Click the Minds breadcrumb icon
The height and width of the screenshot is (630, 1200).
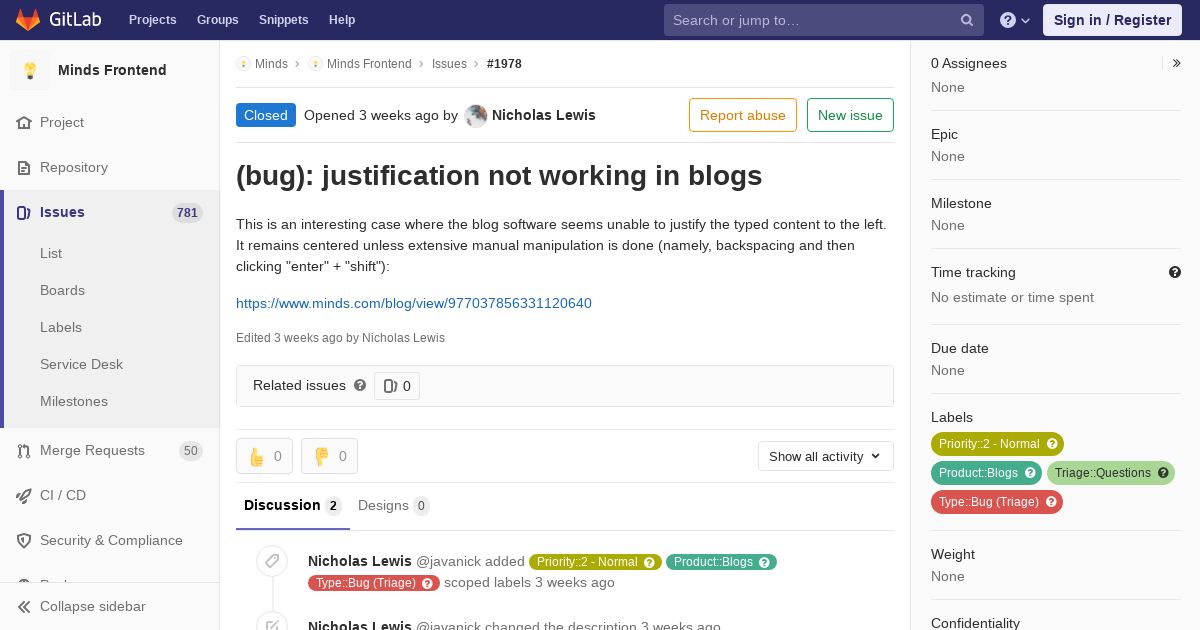[243, 64]
